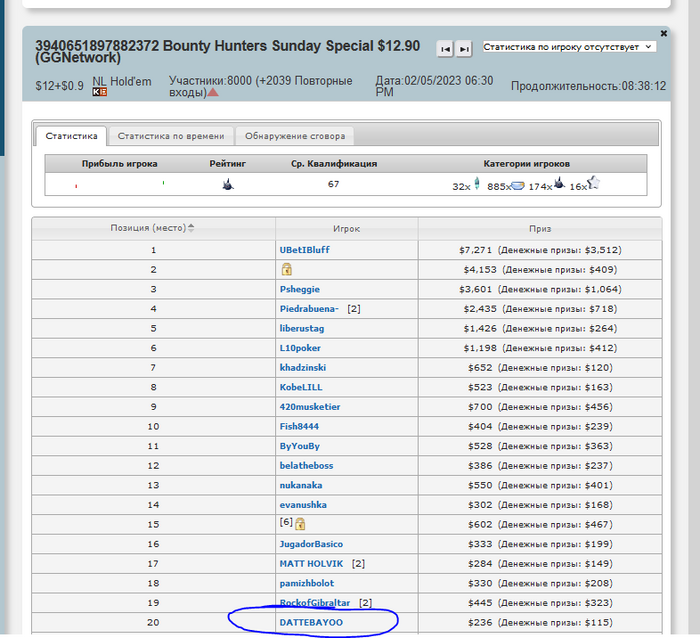The height and width of the screenshot is (638, 700).
Task: Open player ByYouBy profile
Action: tap(300, 446)
